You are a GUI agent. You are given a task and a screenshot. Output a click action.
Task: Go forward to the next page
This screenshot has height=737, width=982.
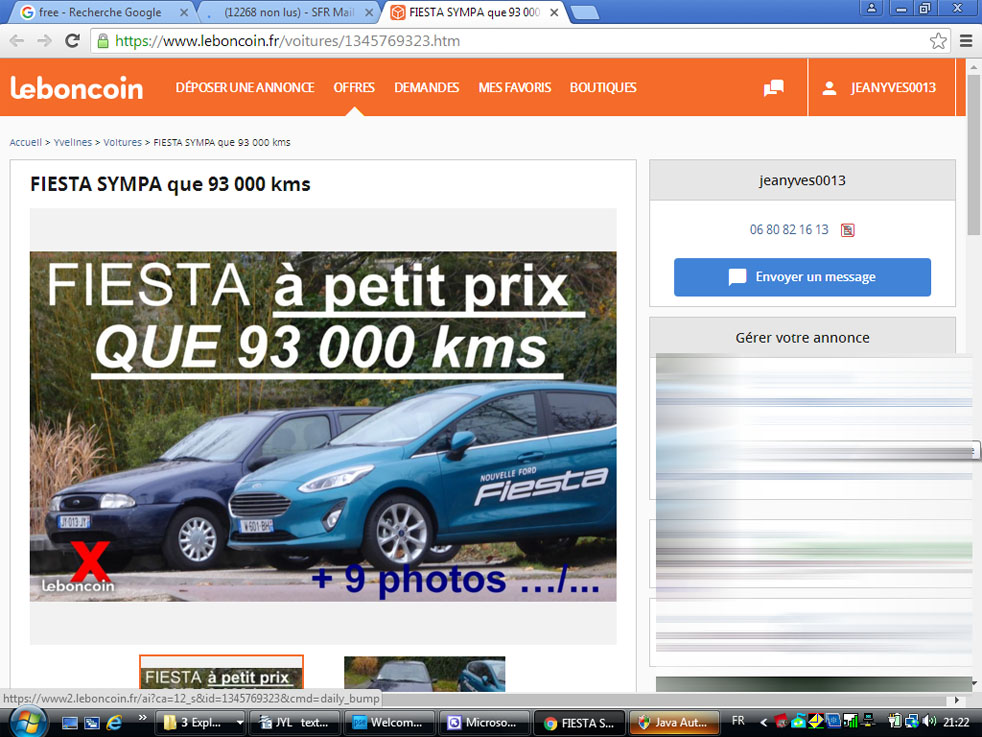point(44,41)
